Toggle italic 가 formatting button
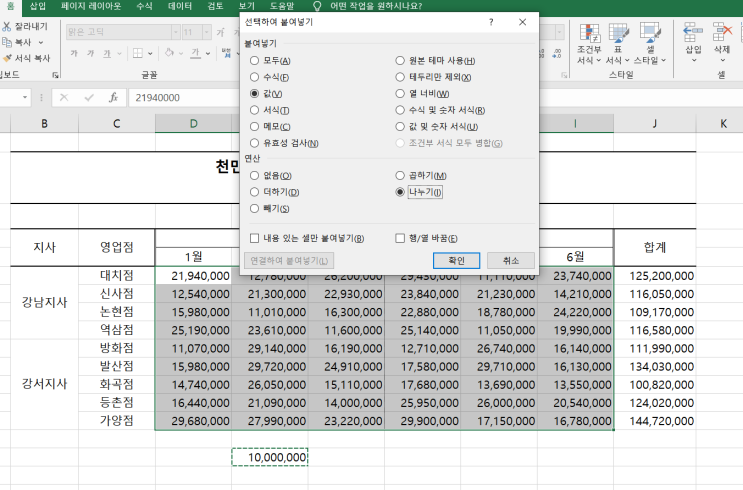Image resolution: width=743 pixels, height=490 pixels. (90, 53)
